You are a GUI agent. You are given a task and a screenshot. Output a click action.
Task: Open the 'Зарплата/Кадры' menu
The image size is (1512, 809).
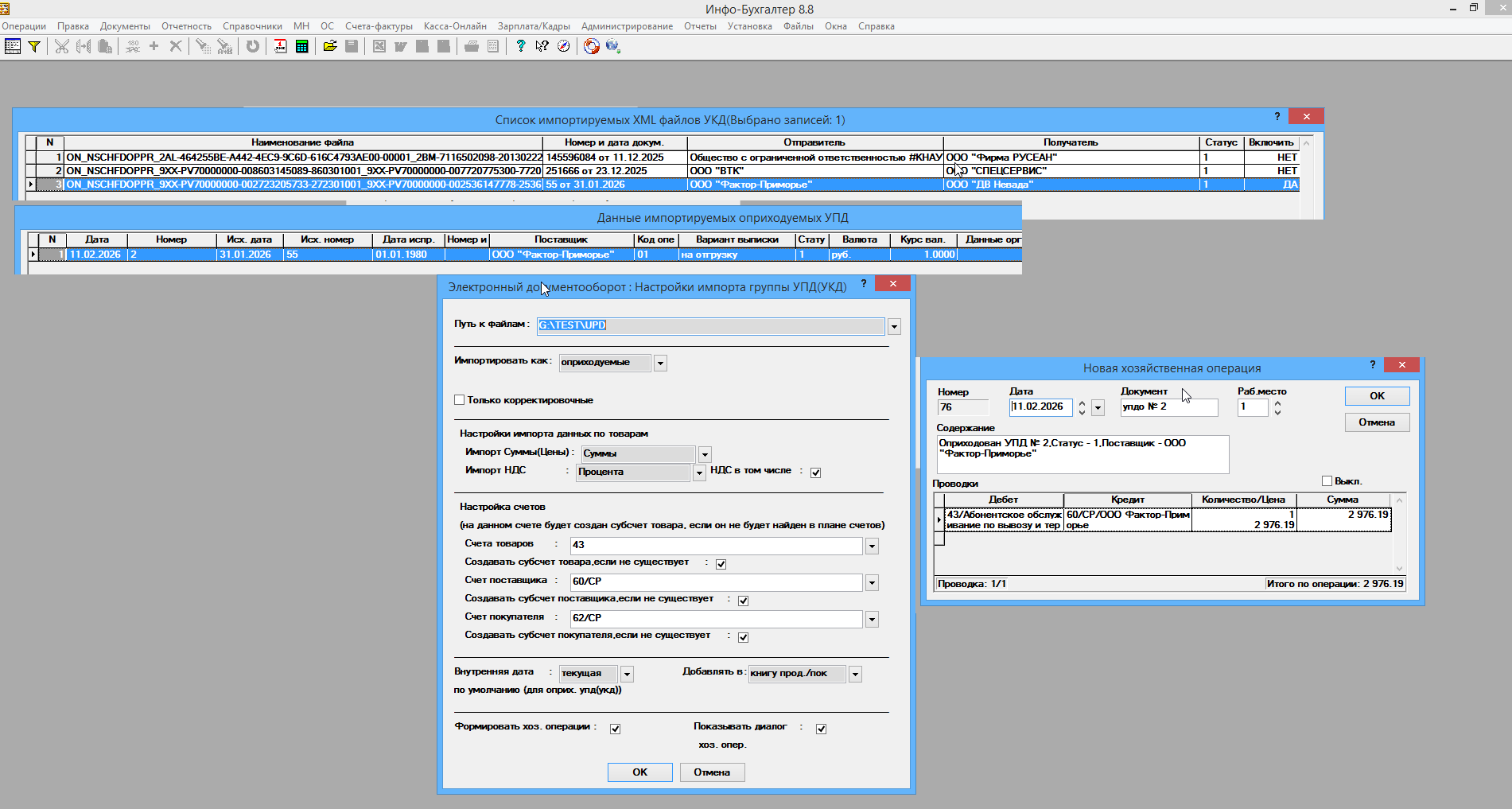[534, 26]
